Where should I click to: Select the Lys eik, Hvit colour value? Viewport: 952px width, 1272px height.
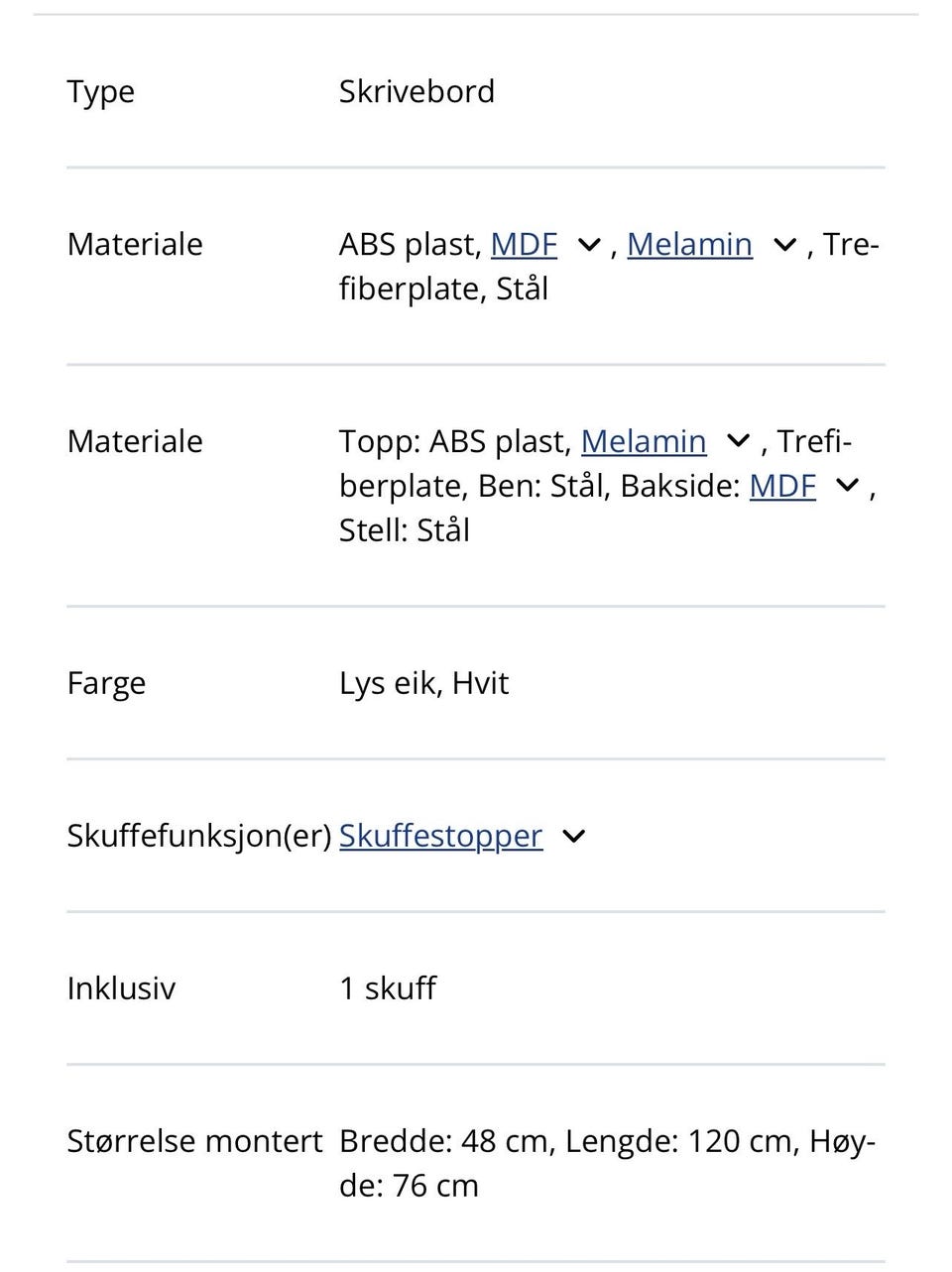[423, 683]
